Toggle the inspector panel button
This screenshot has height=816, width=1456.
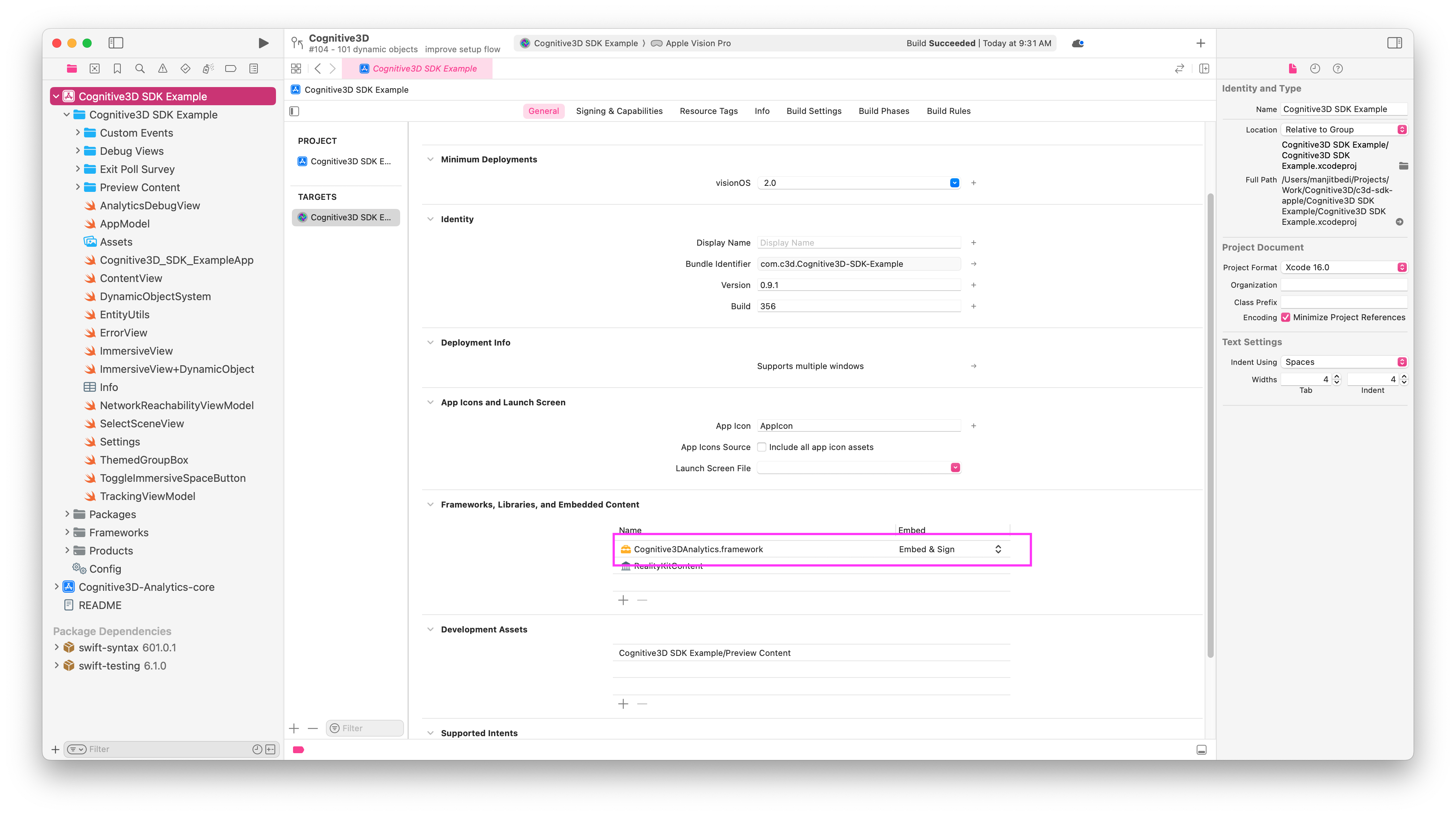[x=1394, y=43]
